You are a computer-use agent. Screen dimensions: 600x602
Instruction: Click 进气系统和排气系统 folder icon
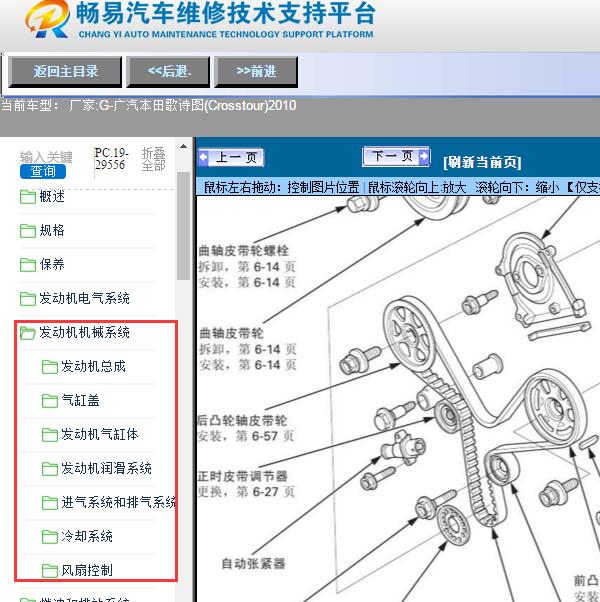pyautogui.click(x=50, y=503)
